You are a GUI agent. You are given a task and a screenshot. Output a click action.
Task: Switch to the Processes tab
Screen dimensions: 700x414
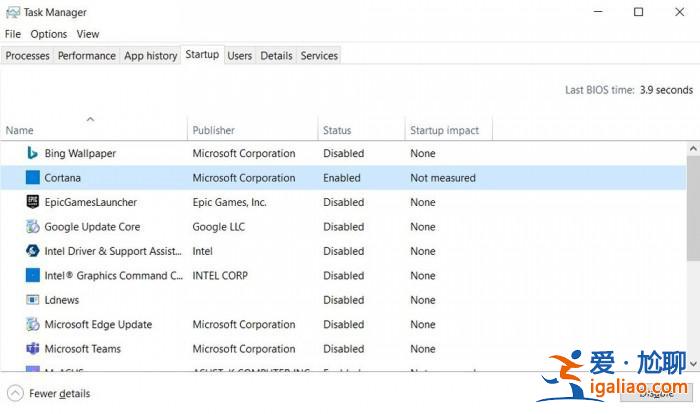[x=27, y=56]
